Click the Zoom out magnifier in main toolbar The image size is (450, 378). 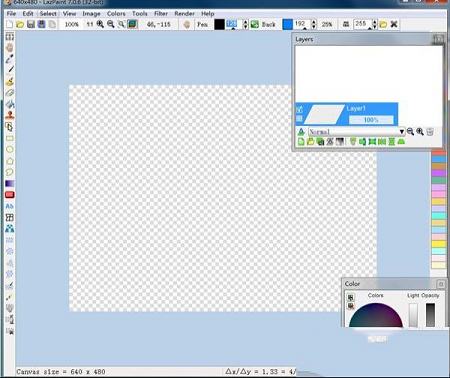click(x=111, y=24)
